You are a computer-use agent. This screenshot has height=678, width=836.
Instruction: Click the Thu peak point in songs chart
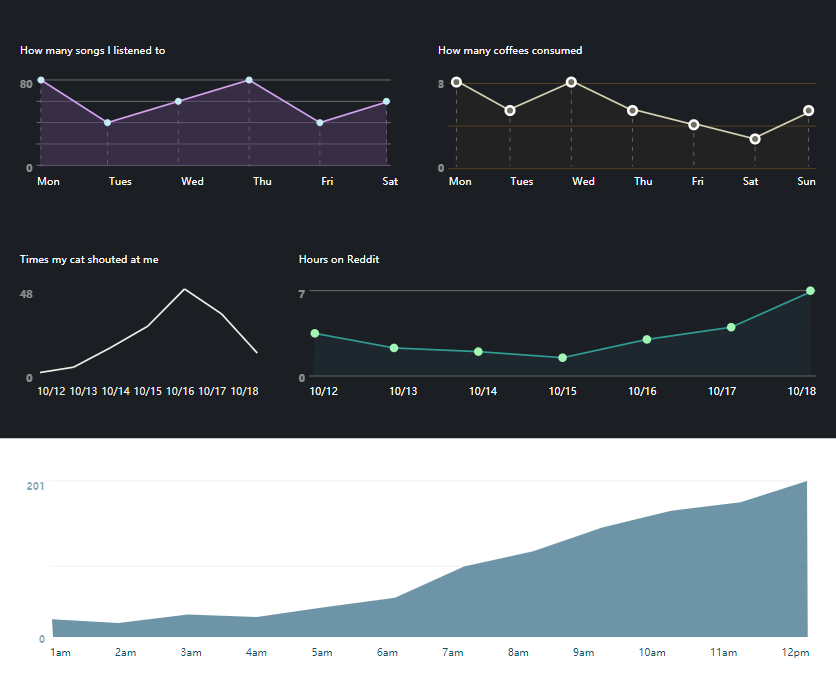click(x=249, y=80)
